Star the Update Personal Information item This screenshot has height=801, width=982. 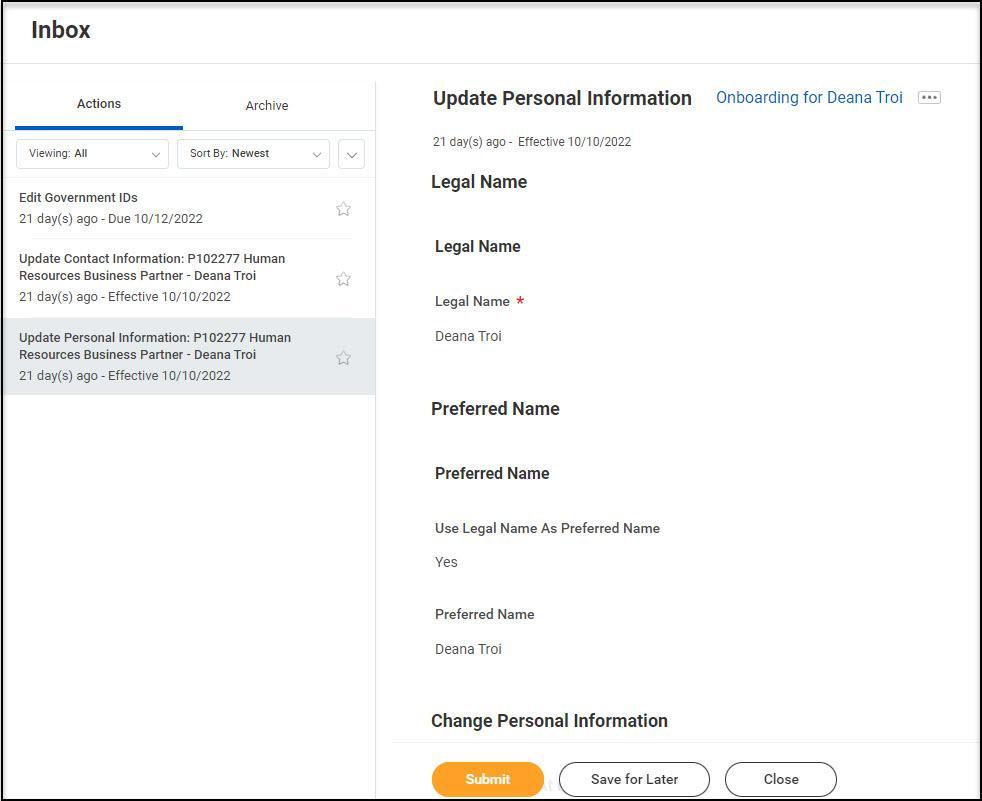(343, 358)
